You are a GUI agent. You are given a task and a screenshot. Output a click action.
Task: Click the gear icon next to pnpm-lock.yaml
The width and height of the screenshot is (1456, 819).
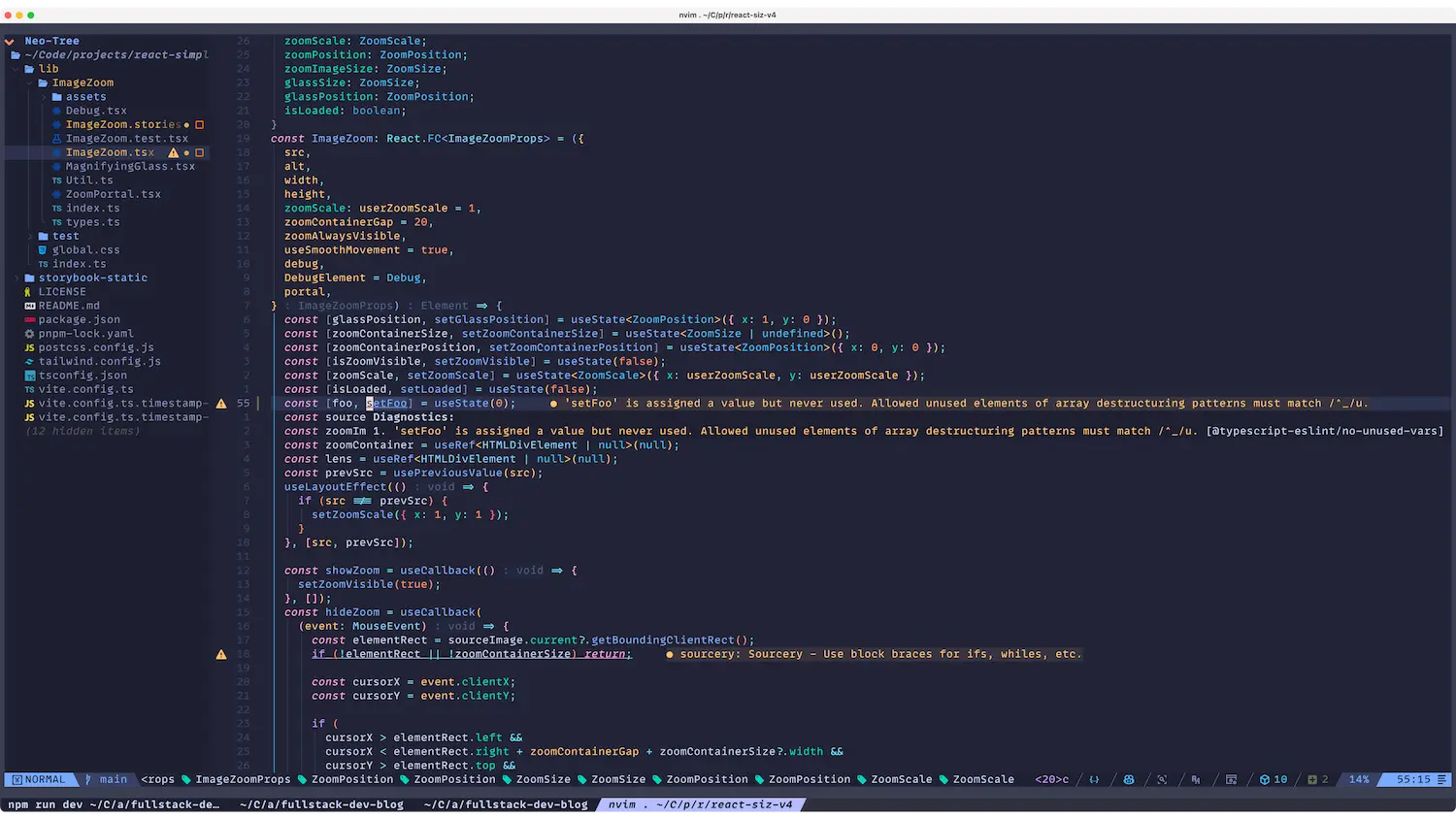click(29, 334)
